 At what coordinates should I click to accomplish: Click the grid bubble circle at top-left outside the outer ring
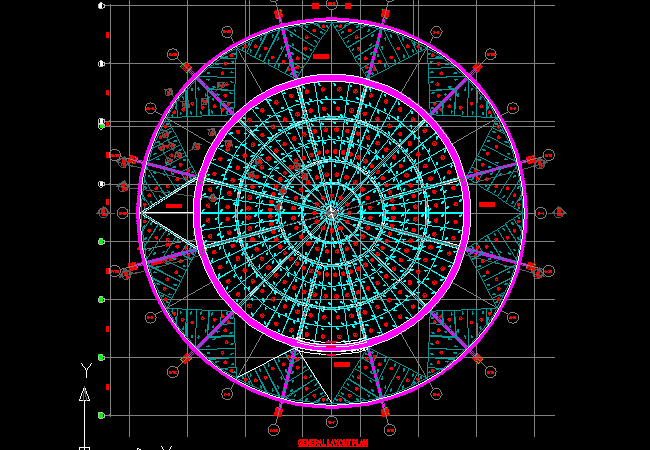point(171,53)
